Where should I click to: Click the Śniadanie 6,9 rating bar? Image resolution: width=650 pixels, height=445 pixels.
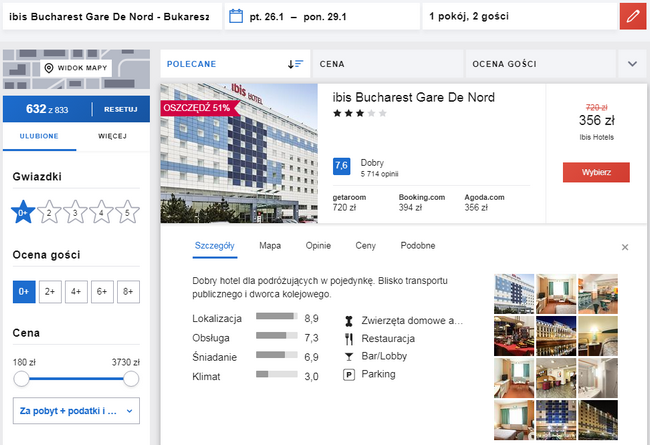coord(276,355)
